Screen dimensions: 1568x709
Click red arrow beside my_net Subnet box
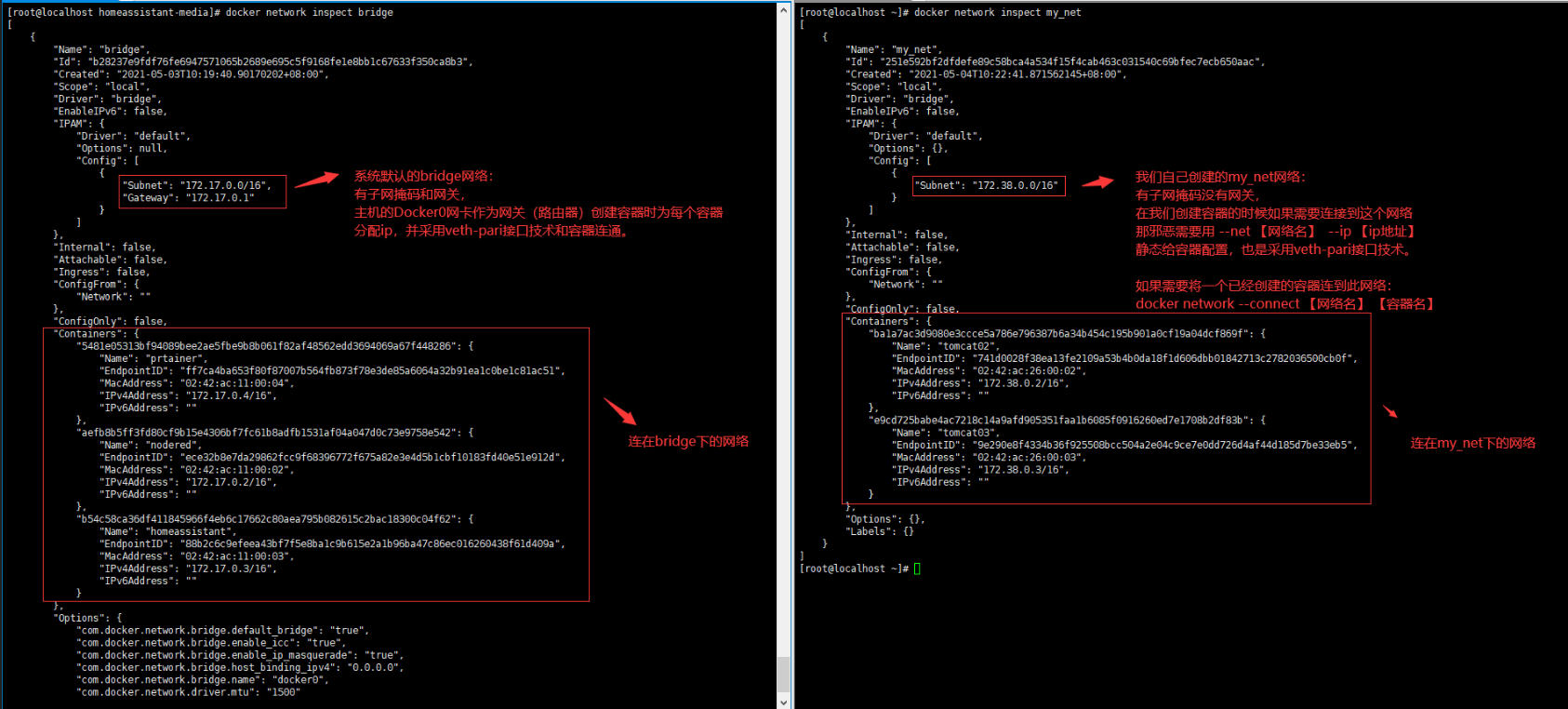pos(1097,182)
